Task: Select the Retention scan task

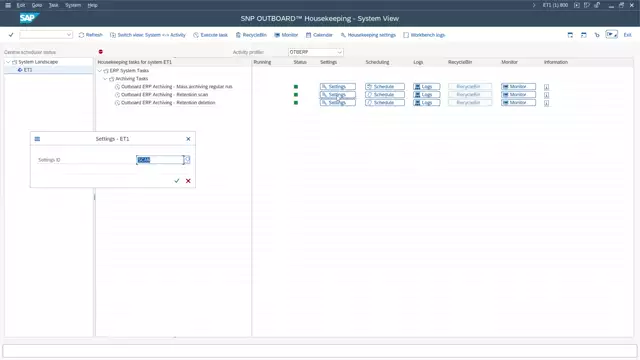Action: coord(164,95)
